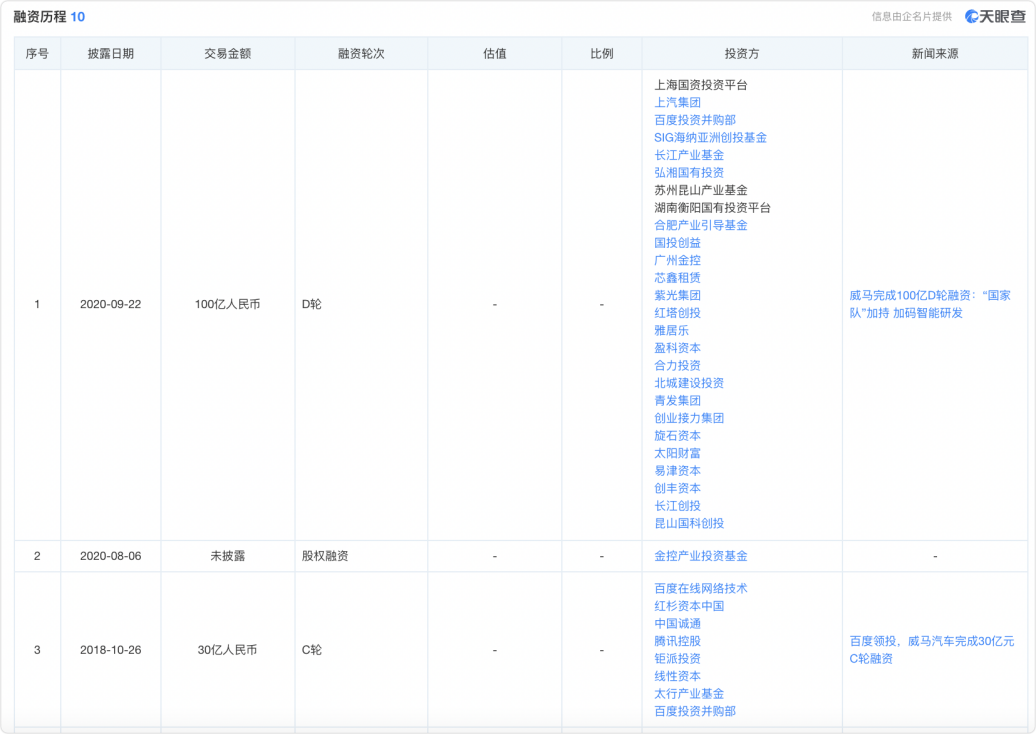Open investor link 弘湘国有投资
The image size is (1036, 734).
click(689, 172)
